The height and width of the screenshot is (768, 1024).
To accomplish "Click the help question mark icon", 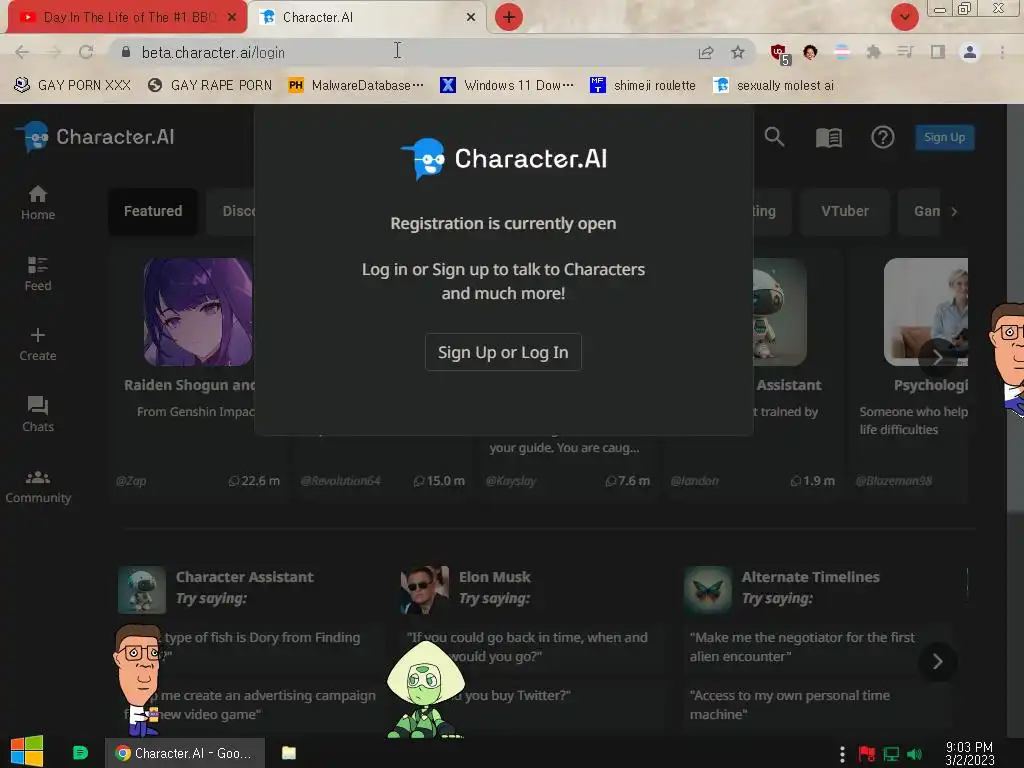I will [882, 137].
